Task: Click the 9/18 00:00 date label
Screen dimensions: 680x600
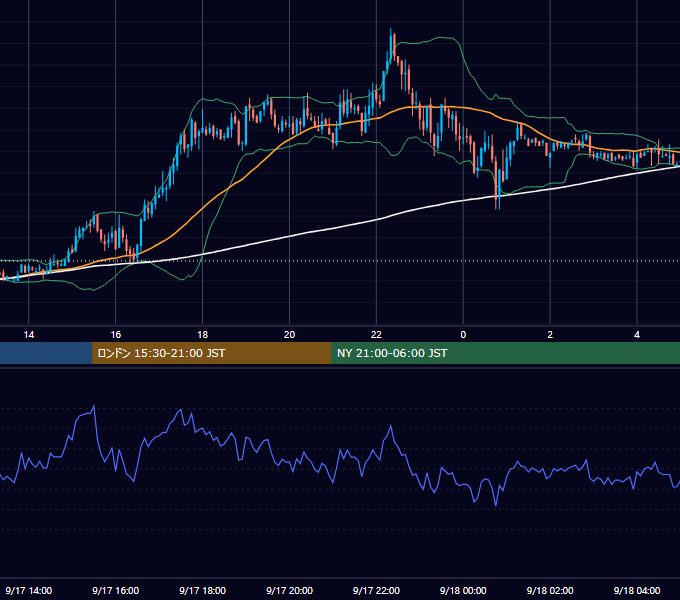Action: point(463,590)
